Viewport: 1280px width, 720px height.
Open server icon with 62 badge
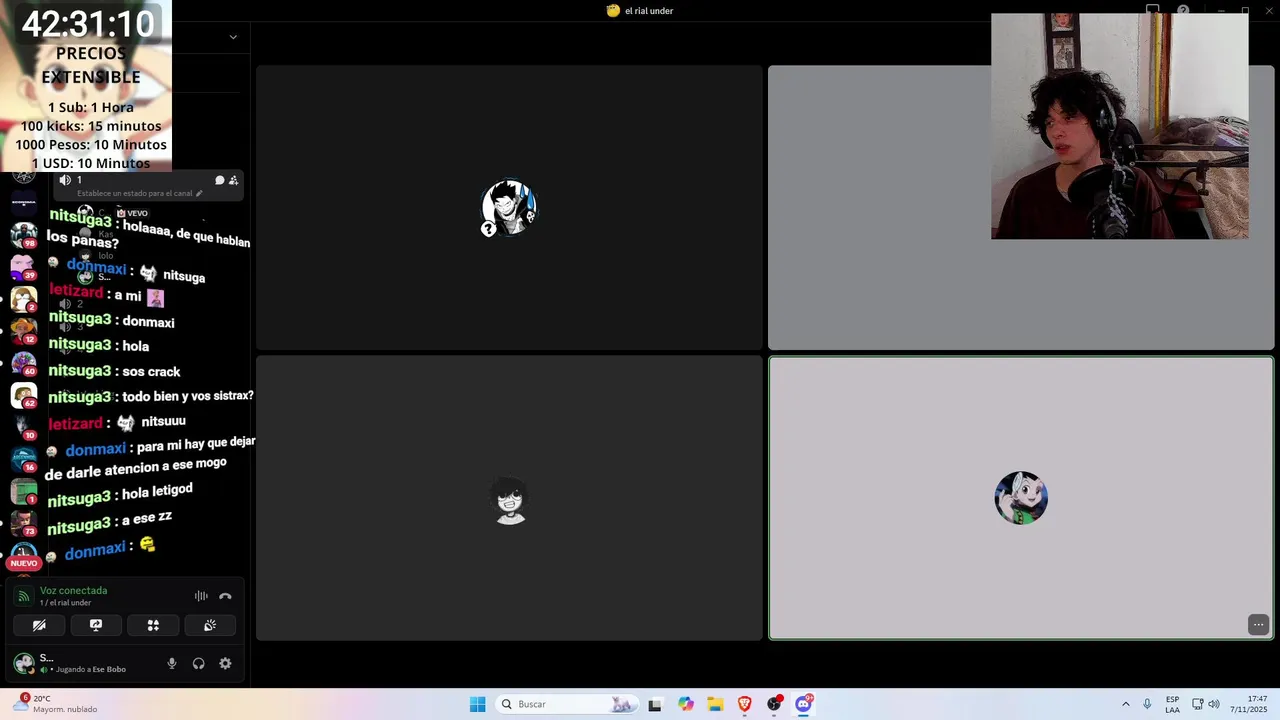[x=24, y=395]
